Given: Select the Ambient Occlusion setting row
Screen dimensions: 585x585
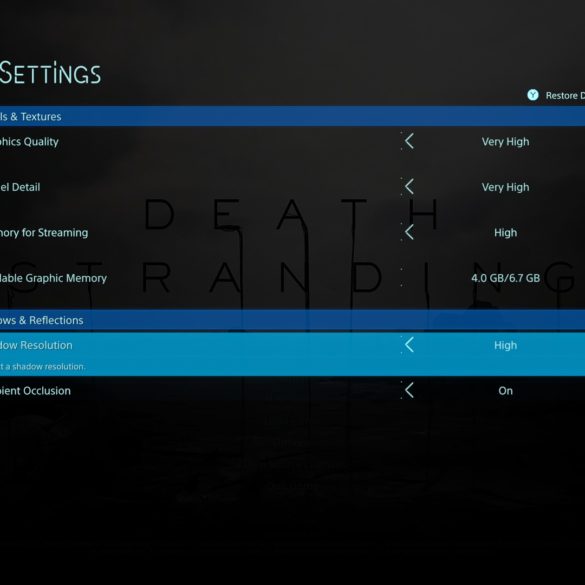Looking at the screenshot, I should (292, 391).
